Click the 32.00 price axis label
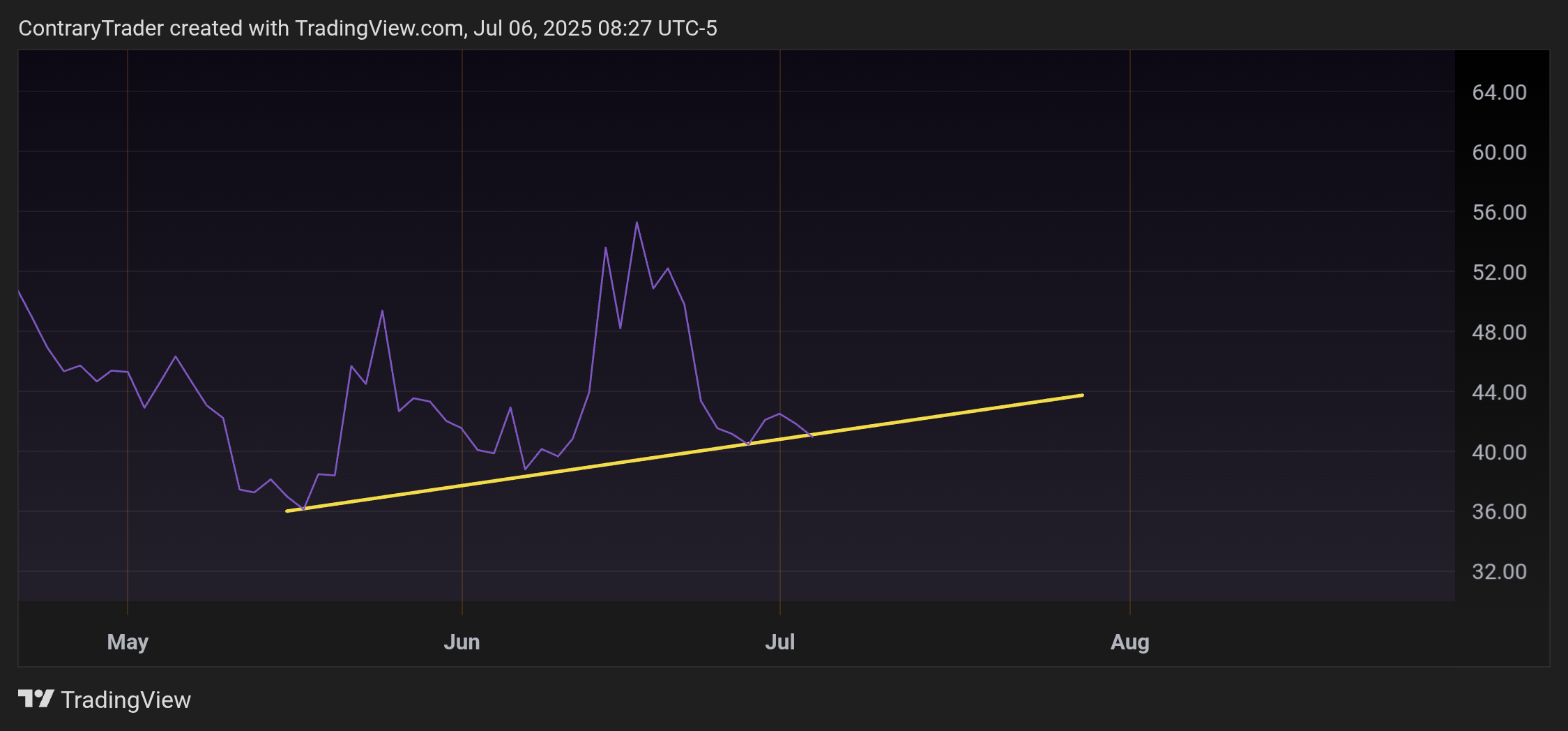This screenshot has height=731, width=1568. coord(1499,571)
